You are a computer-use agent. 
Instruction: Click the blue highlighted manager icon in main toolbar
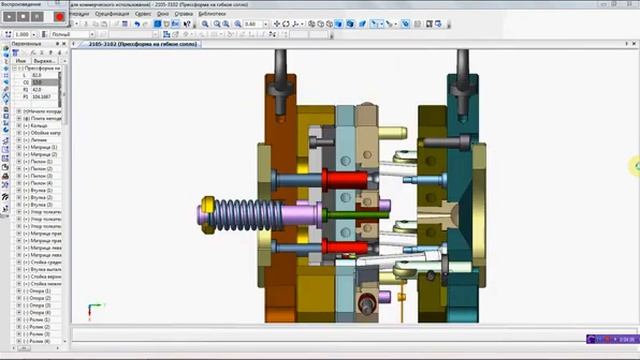pyautogui.click(x=157, y=24)
